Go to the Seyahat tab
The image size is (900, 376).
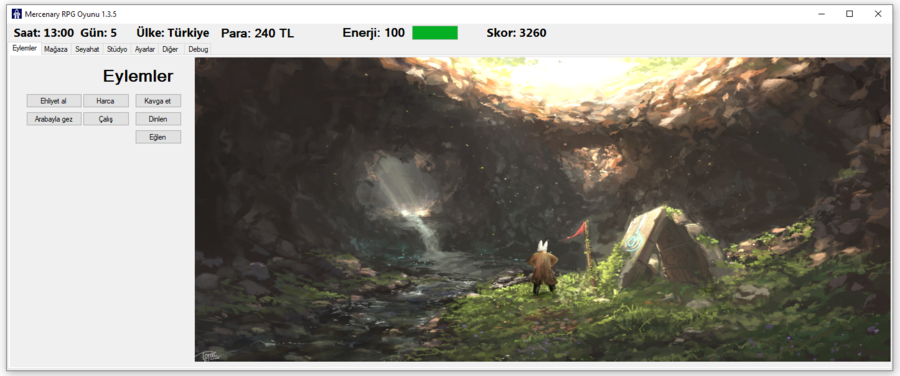pyautogui.click(x=87, y=49)
